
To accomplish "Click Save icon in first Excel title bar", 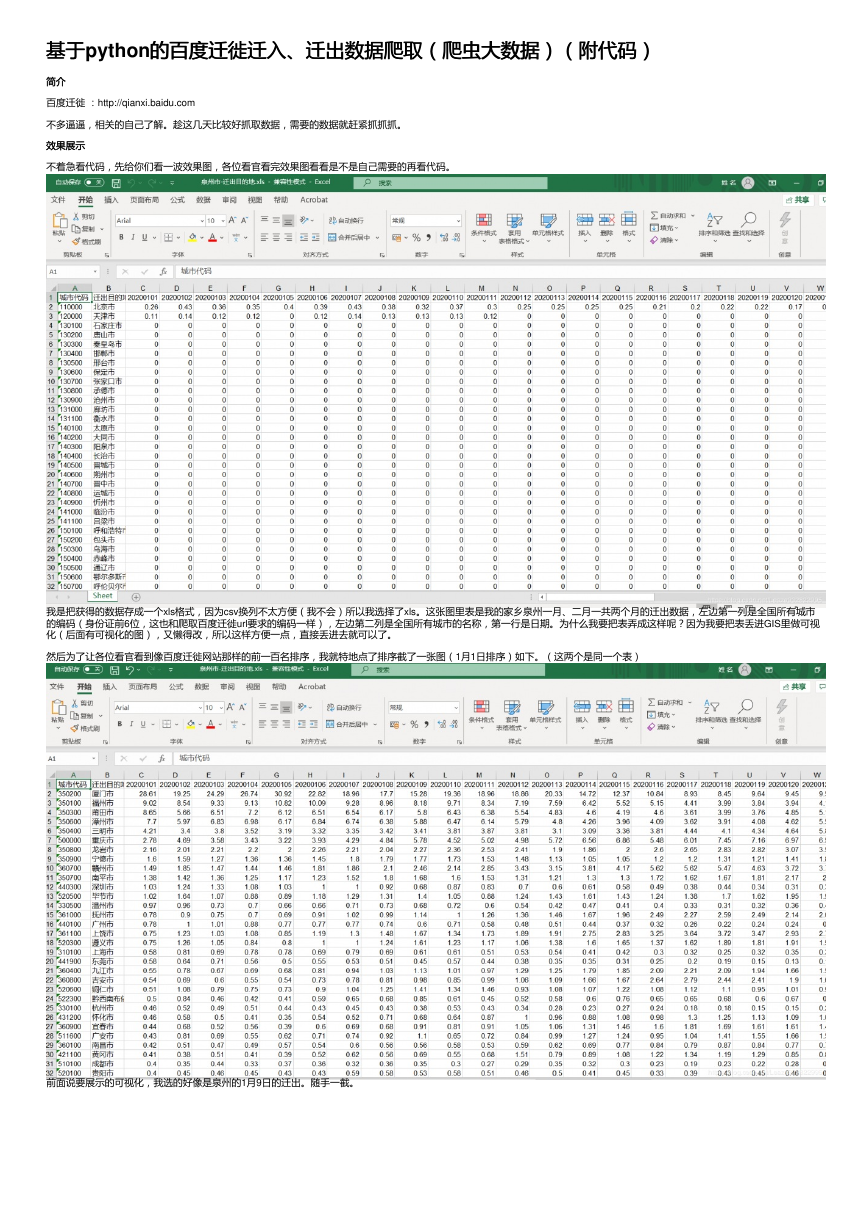I will (116, 182).
